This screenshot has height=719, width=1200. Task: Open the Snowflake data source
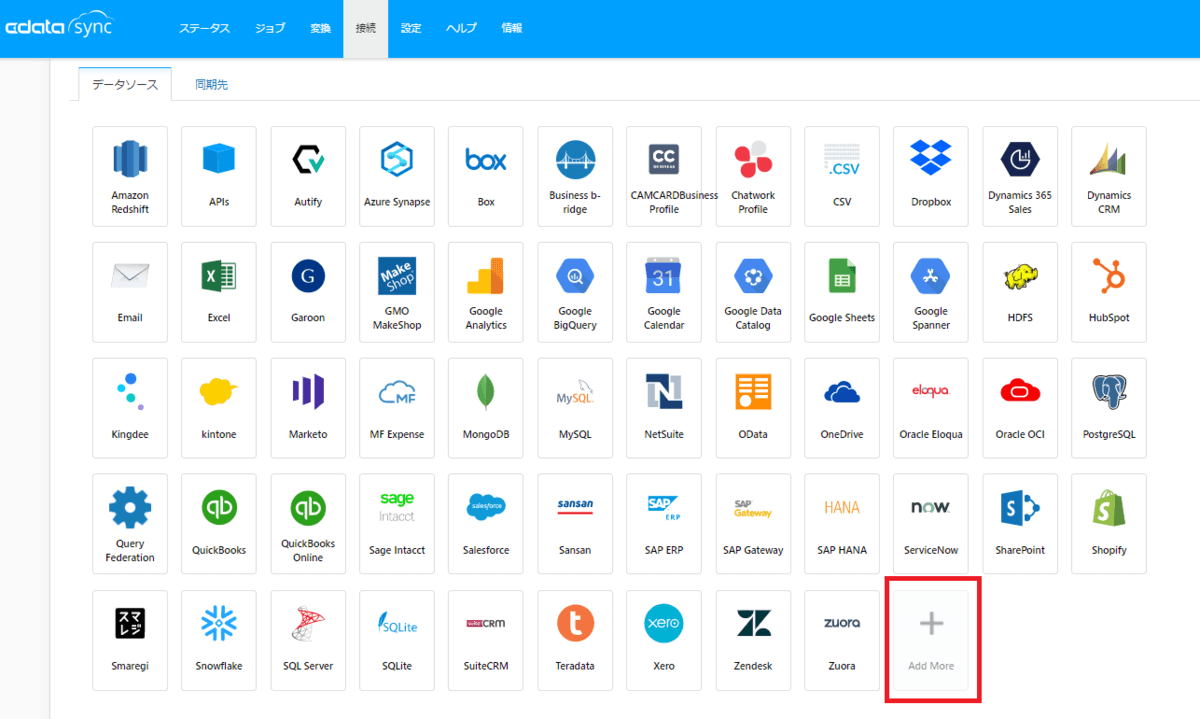point(219,640)
